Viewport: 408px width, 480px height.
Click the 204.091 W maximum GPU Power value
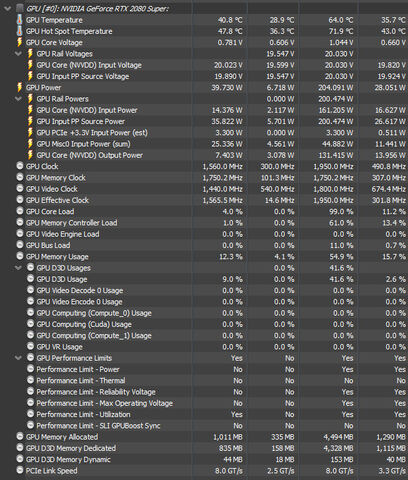pyautogui.click(x=335, y=88)
